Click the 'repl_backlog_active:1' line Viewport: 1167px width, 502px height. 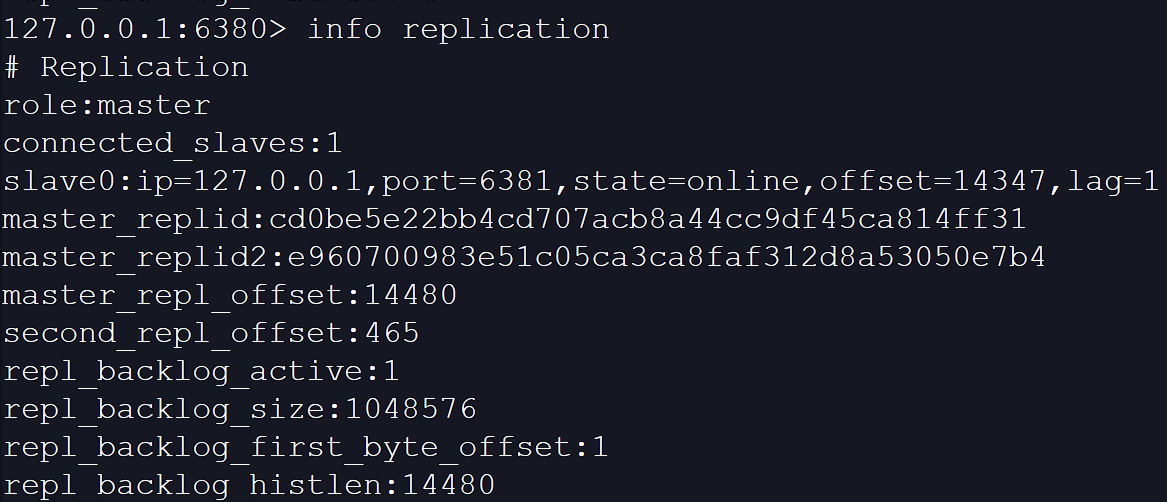coord(201,371)
